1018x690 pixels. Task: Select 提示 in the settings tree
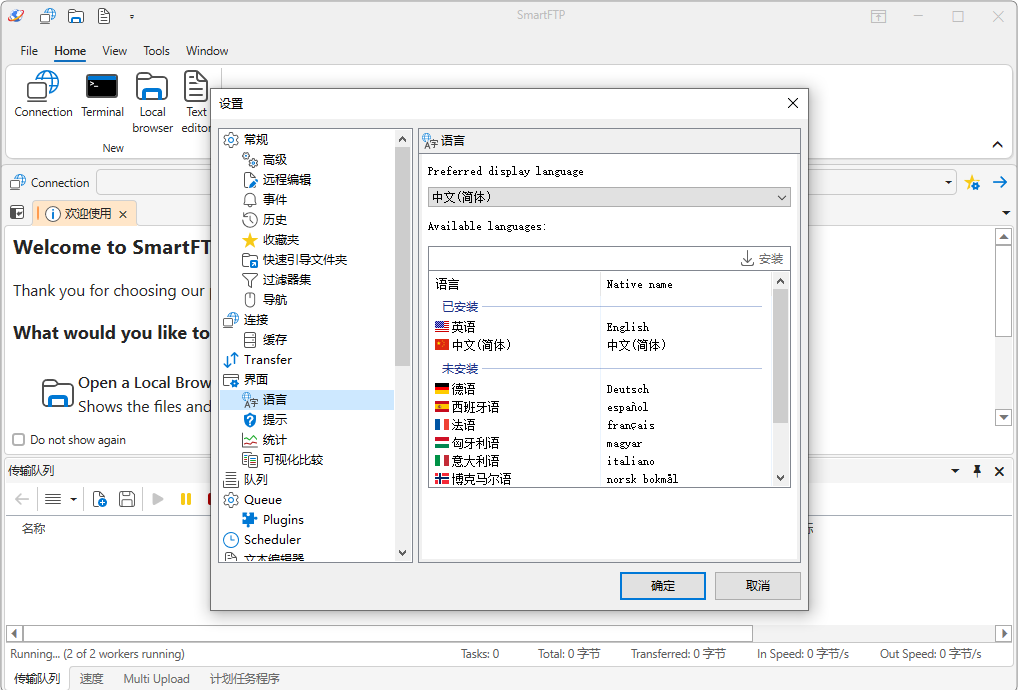pos(275,419)
